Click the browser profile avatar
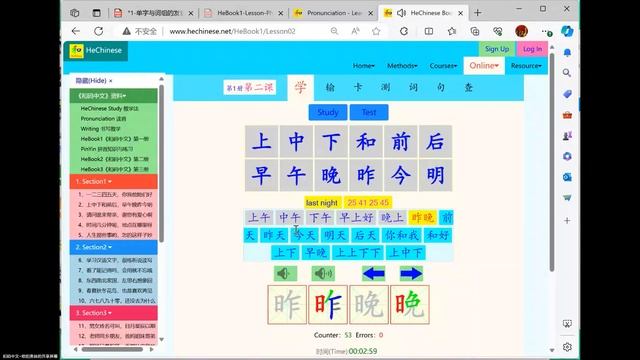Viewport: 640px width, 360px height. [521, 31]
